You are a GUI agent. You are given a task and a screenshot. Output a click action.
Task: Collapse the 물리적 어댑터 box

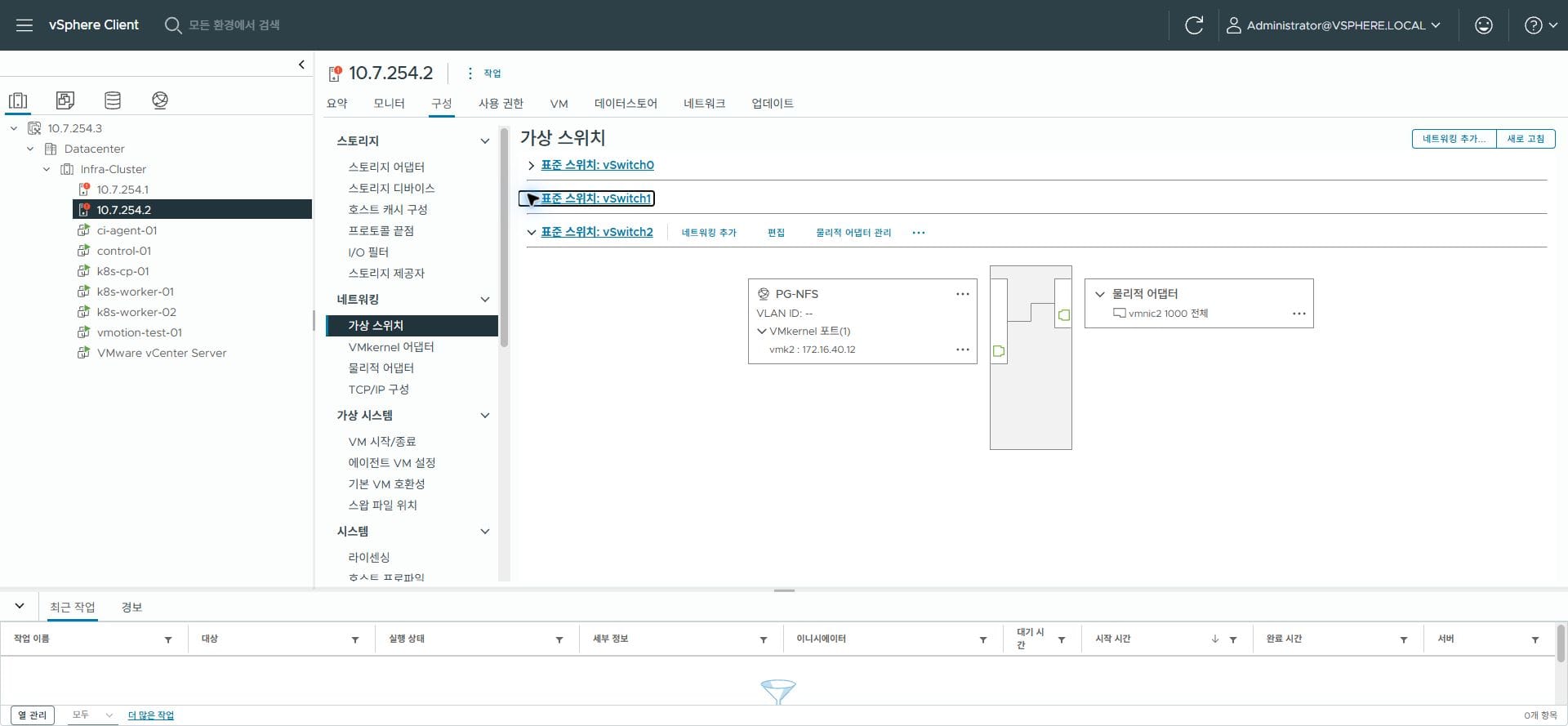pos(1100,294)
